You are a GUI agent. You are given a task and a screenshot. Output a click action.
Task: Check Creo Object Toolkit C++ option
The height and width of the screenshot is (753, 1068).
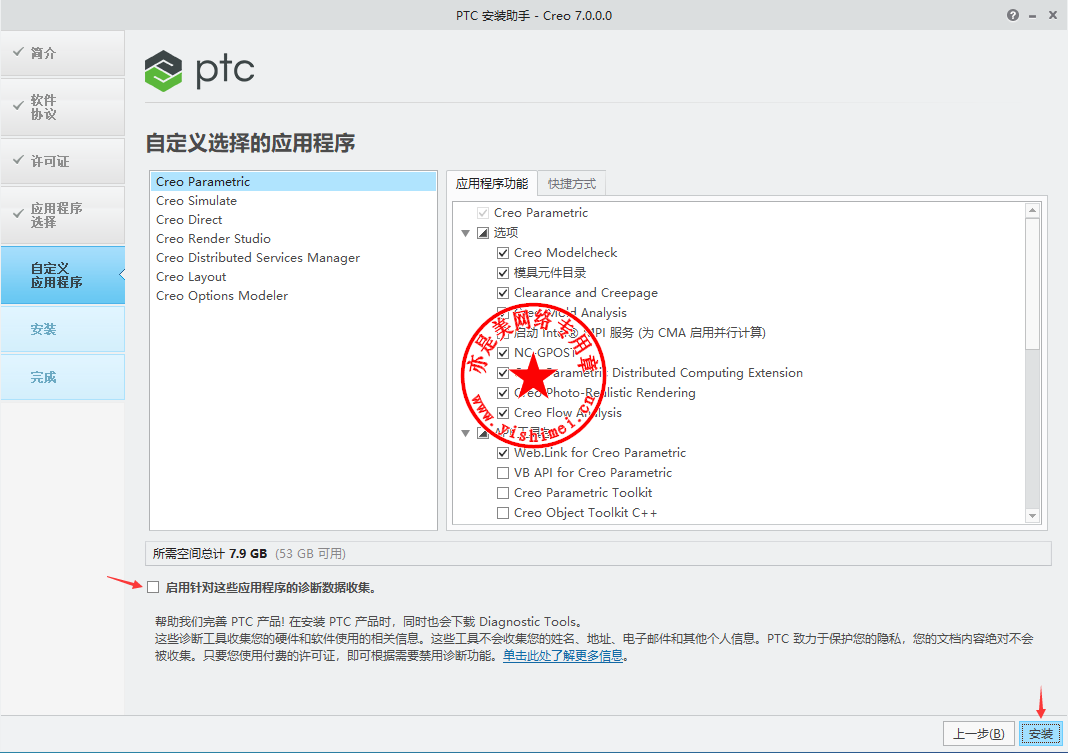[x=503, y=513]
